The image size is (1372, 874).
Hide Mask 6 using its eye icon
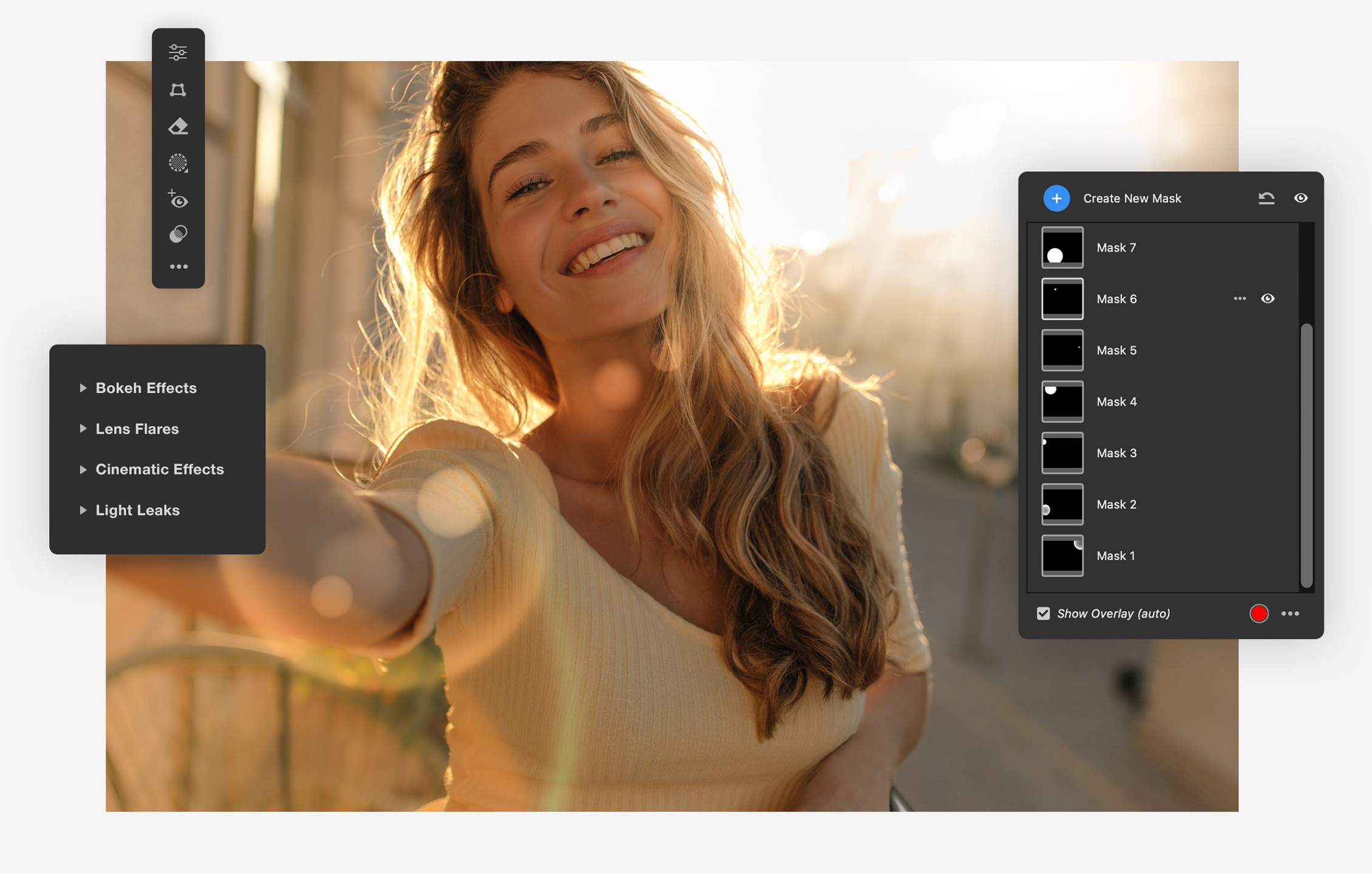pos(1268,298)
